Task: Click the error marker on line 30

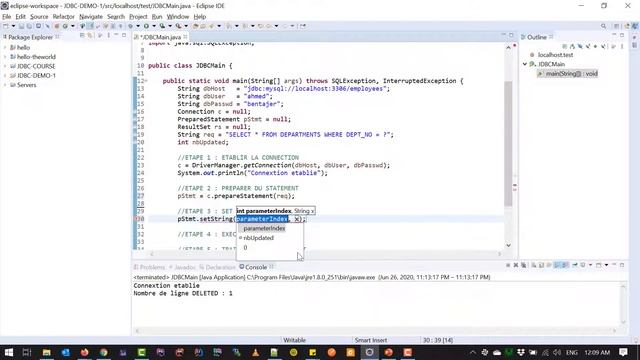Action: coord(136,219)
